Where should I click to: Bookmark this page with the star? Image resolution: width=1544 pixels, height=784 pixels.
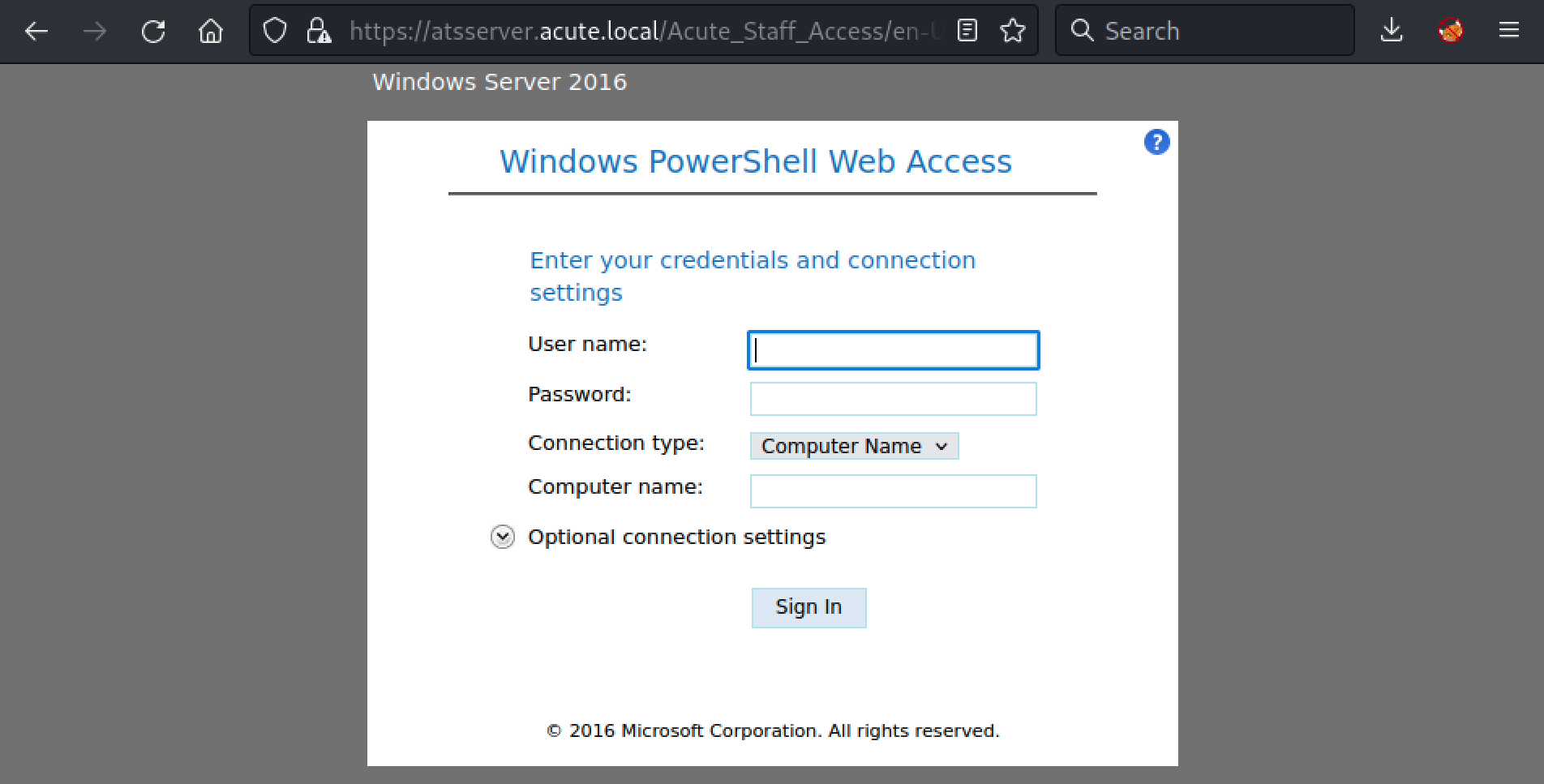coord(1012,31)
